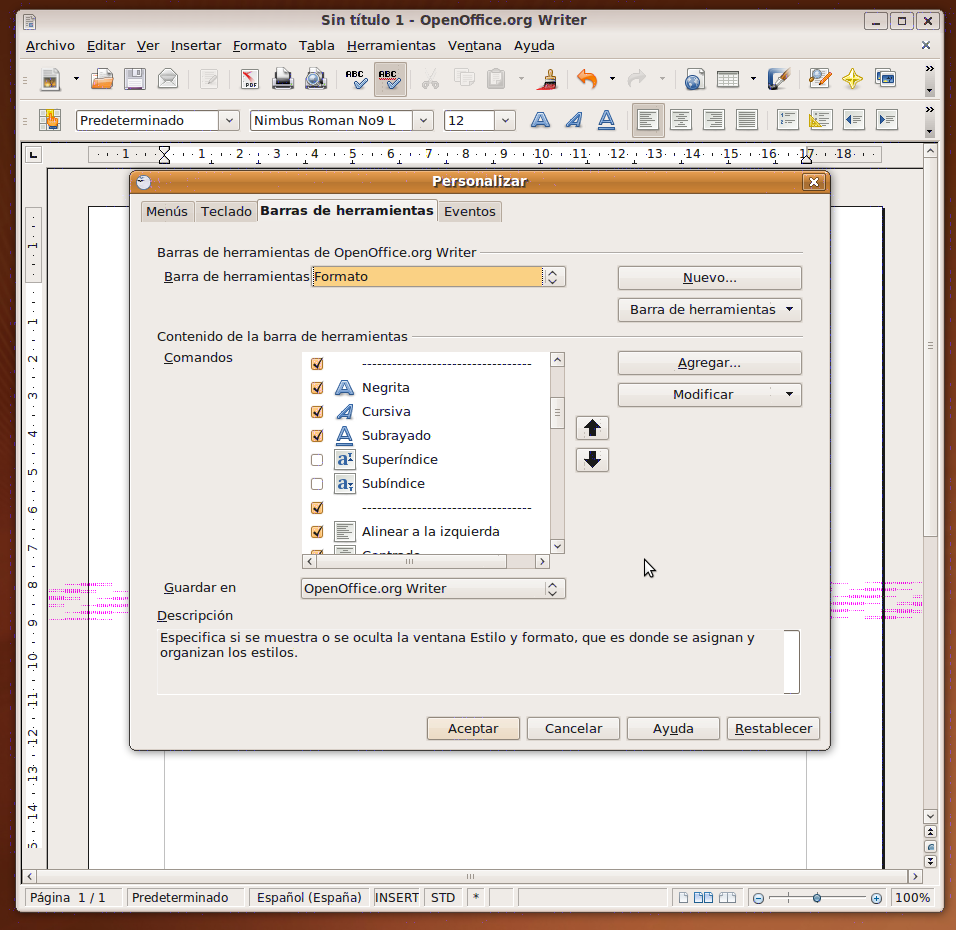956x930 pixels.
Task: Dismiss the dialog with Cancelar
Action: [573, 729]
